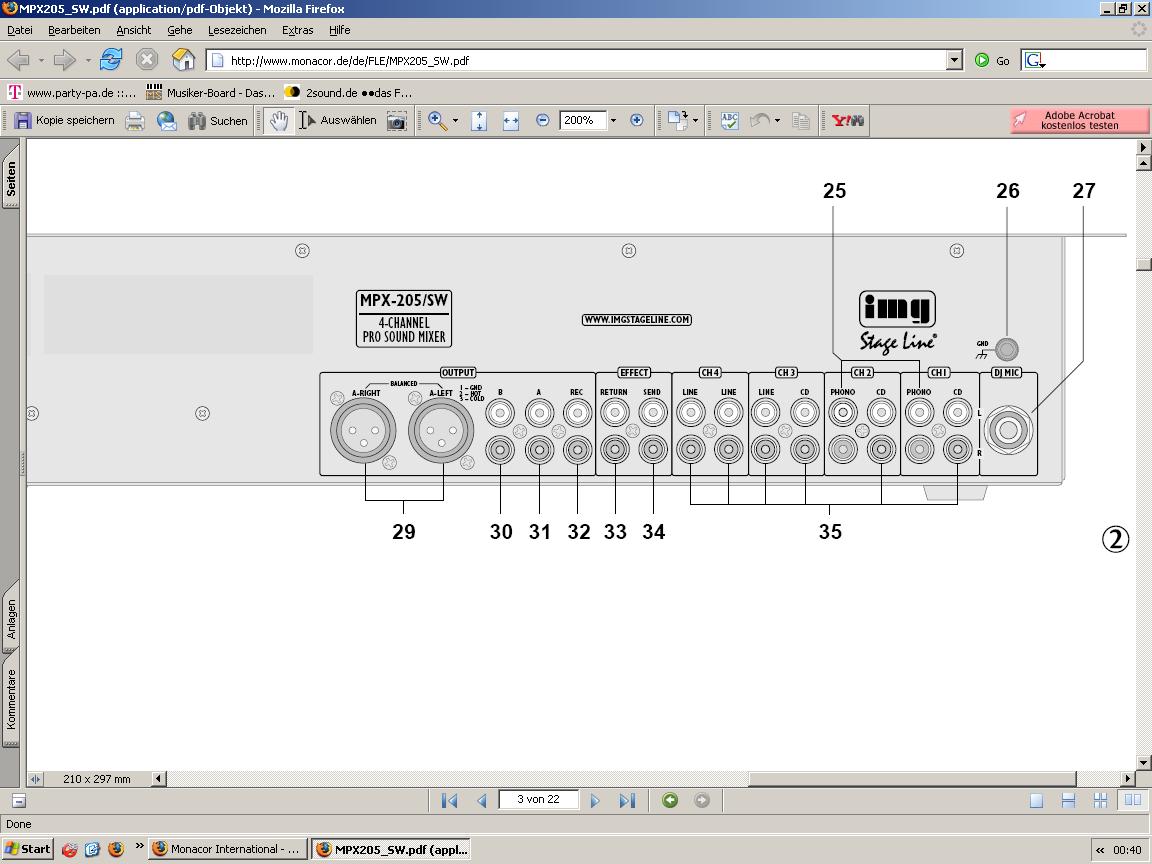Open the dropdown next to the undo arrow

coord(777,120)
